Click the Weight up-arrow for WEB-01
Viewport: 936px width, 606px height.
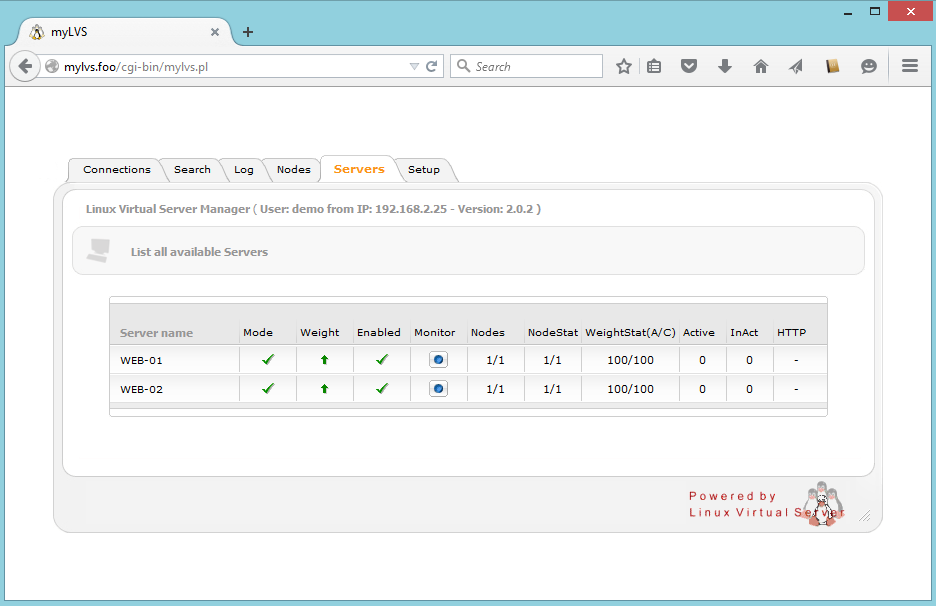[324, 360]
